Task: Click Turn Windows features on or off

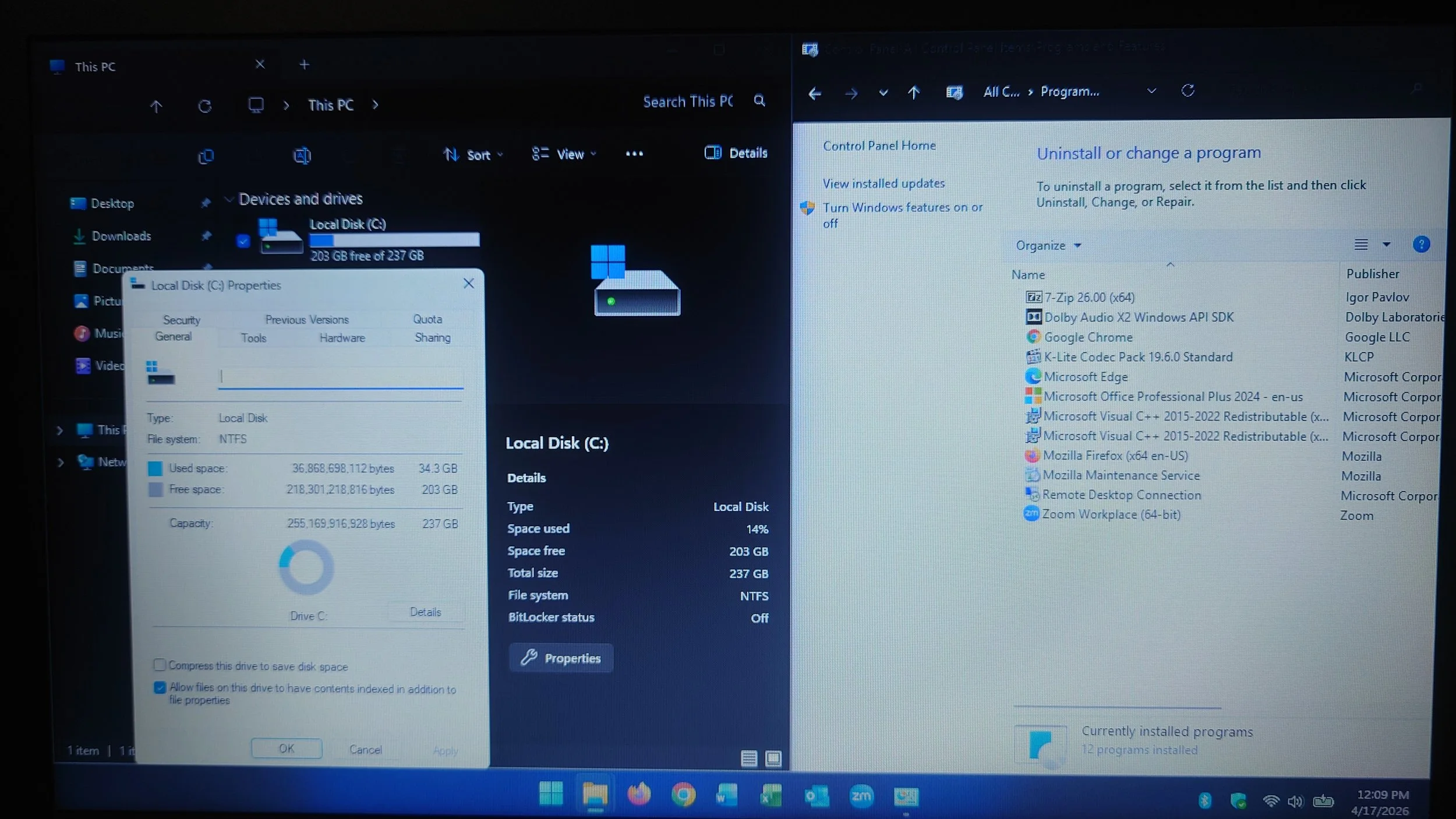Action: [x=902, y=215]
